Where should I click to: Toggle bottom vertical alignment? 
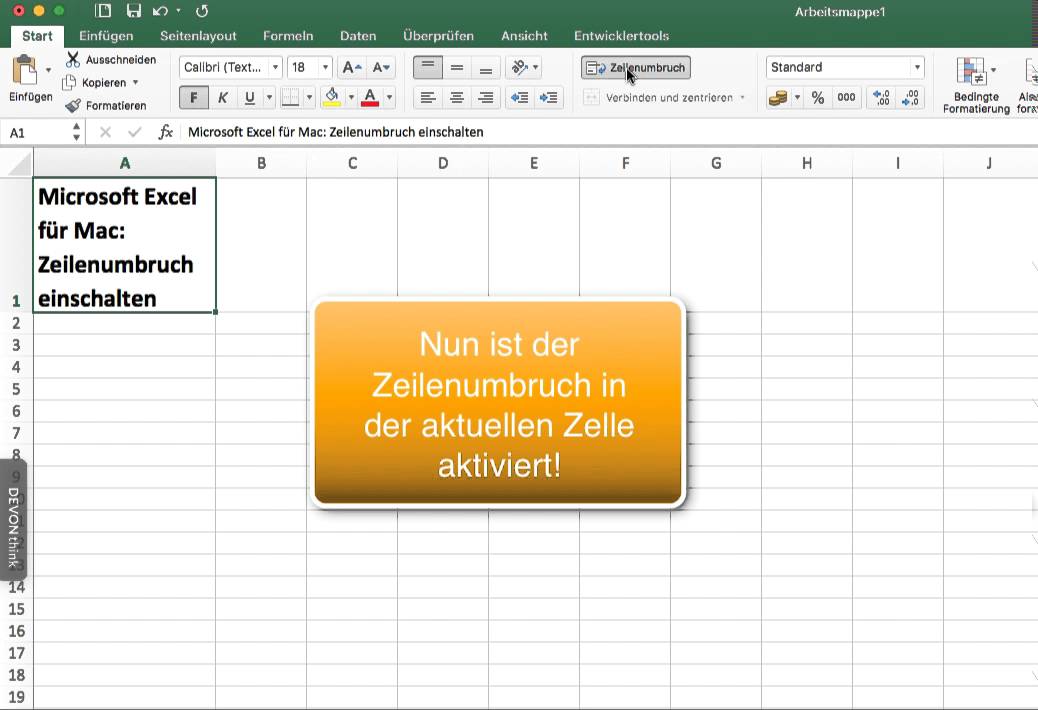[486, 67]
